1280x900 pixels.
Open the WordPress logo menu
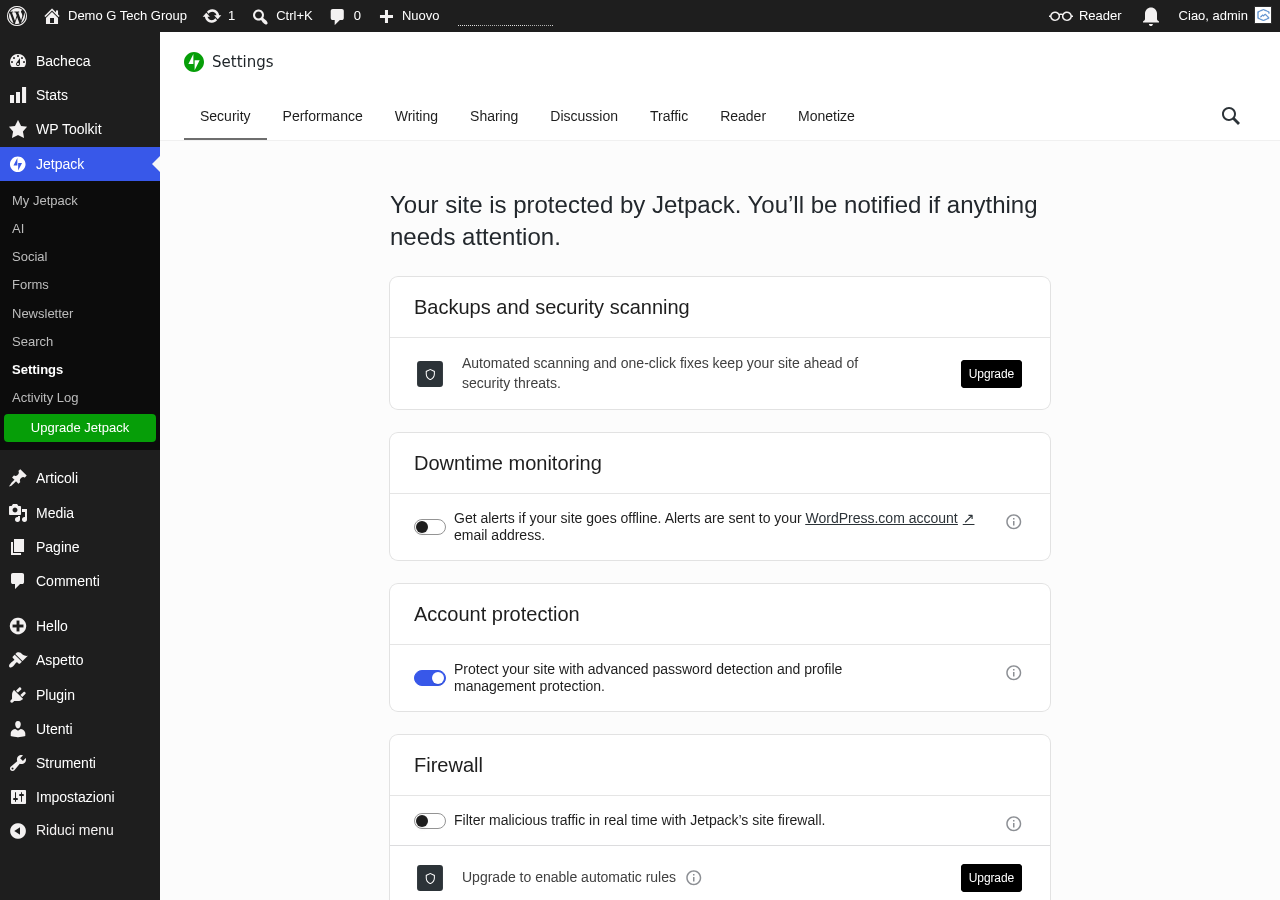(x=17, y=16)
